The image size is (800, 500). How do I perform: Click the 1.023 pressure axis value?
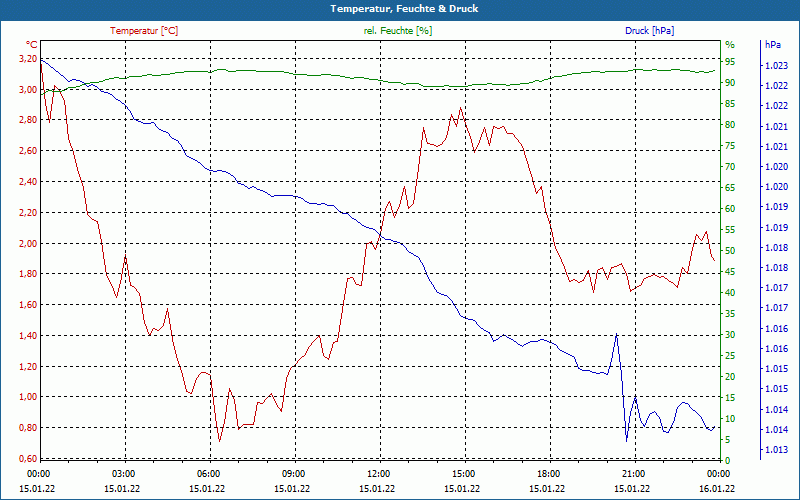pyautogui.click(x=775, y=65)
